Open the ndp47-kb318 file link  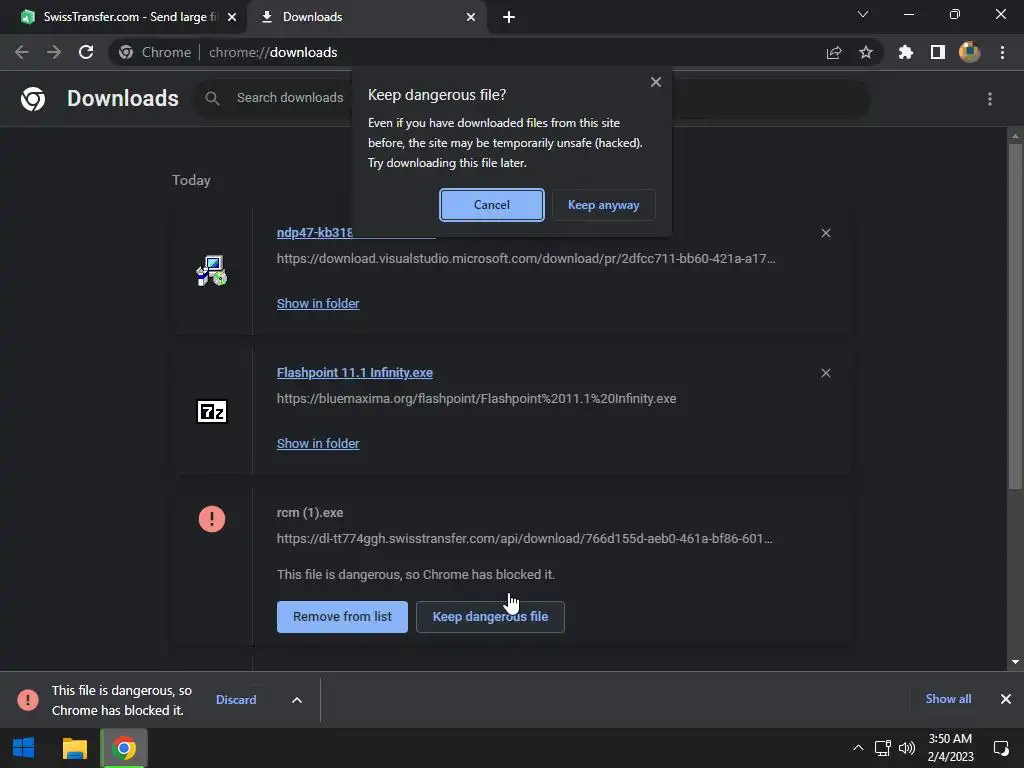pos(315,232)
